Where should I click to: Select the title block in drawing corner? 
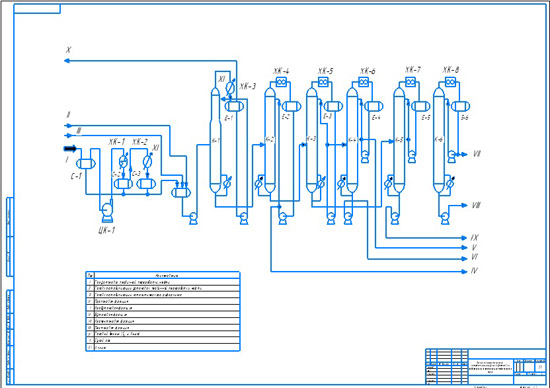(486, 367)
